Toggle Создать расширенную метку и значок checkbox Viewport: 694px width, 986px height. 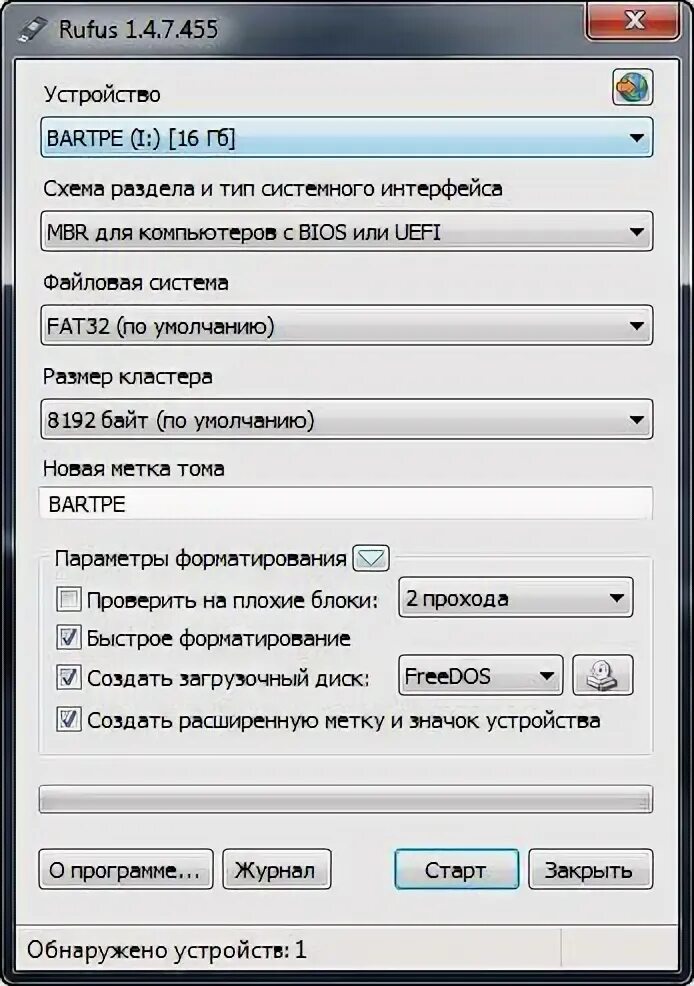click(69, 719)
